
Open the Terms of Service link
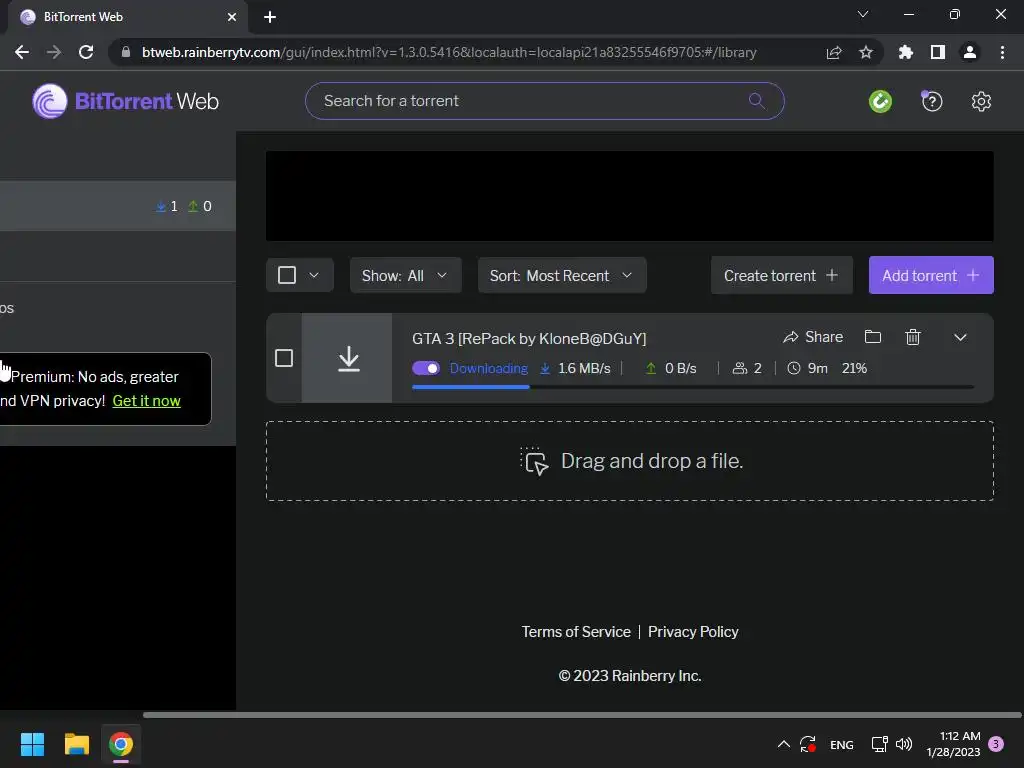click(576, 632)
